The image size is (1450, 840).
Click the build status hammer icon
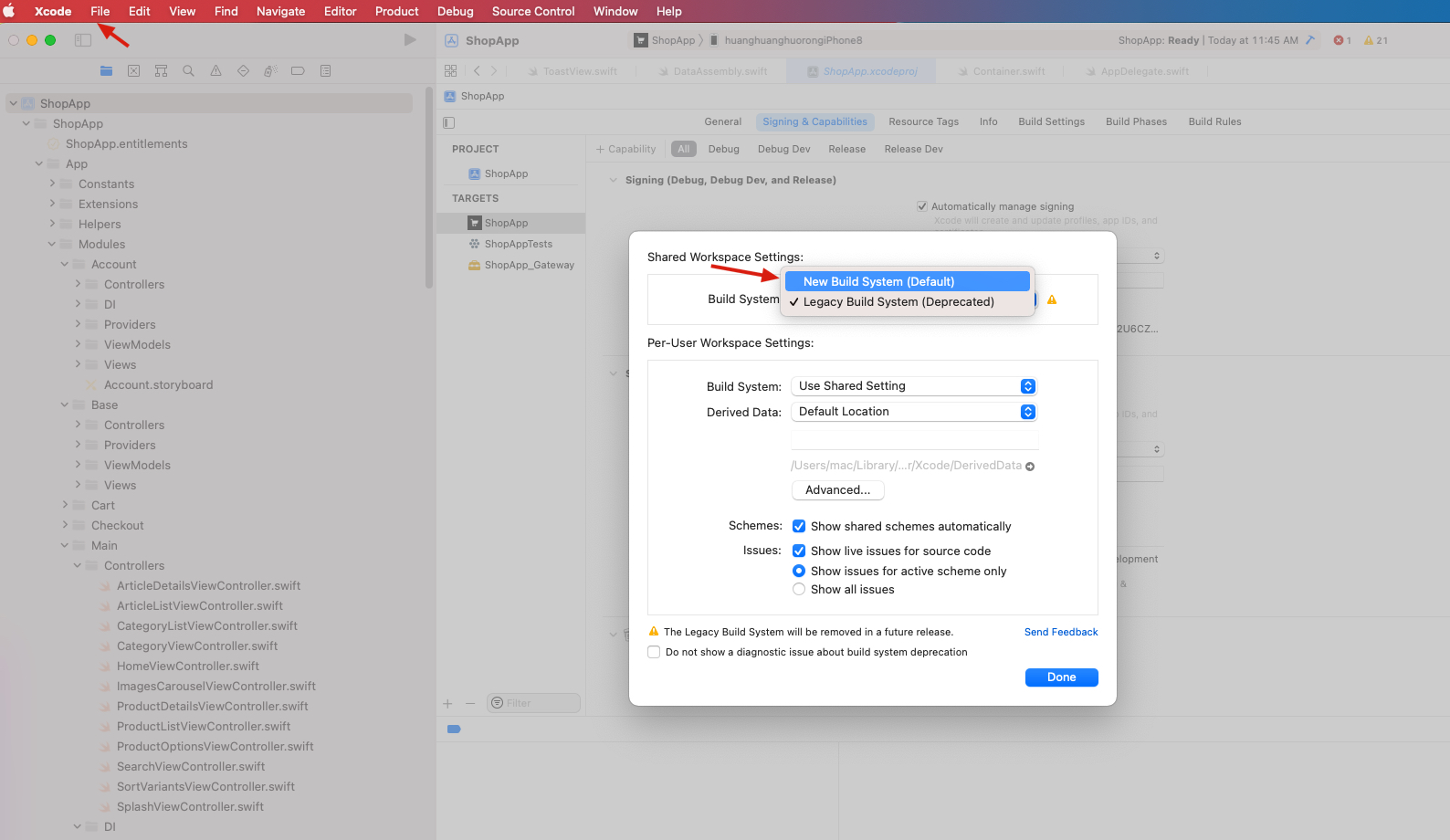pyautogui.click(x=1310, y=40)
